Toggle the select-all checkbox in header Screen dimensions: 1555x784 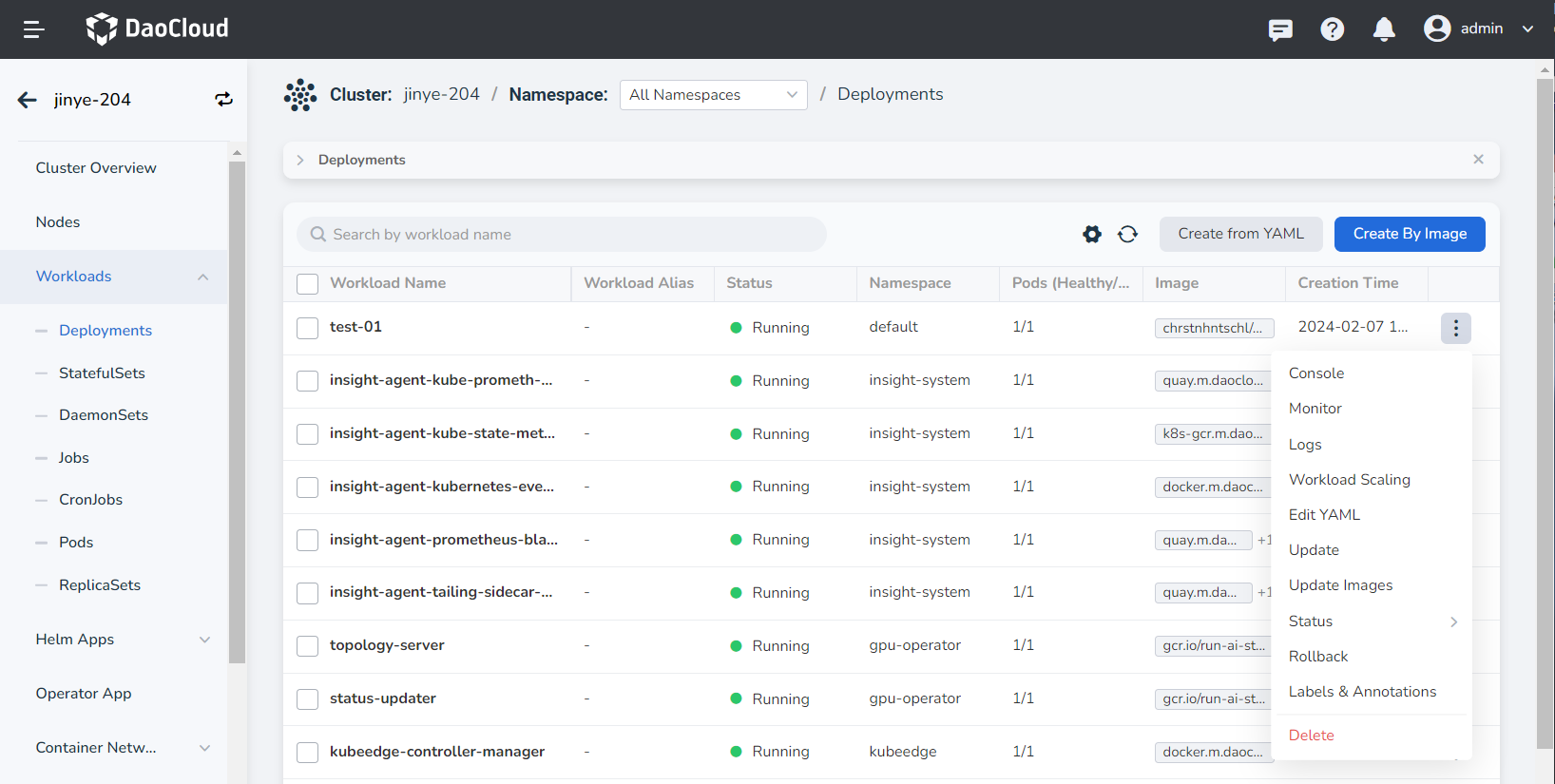(x=307, y=284)
